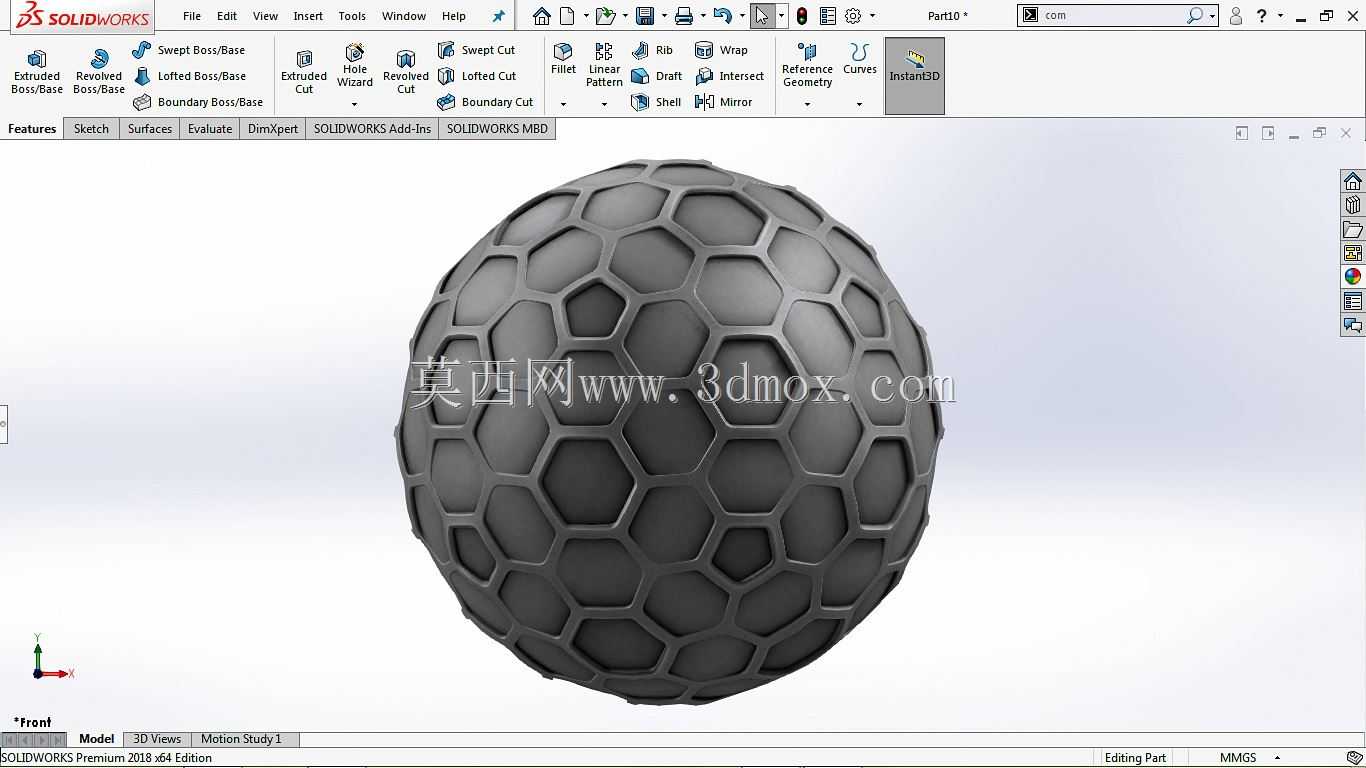Switch to the 3D Views tab

(157, 739)
